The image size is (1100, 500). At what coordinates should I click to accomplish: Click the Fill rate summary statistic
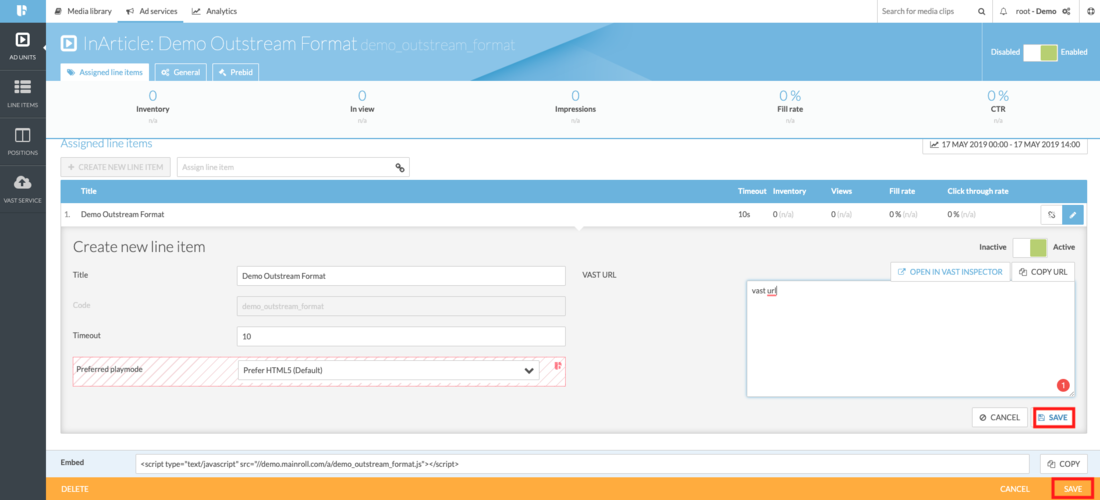(790, 105)
